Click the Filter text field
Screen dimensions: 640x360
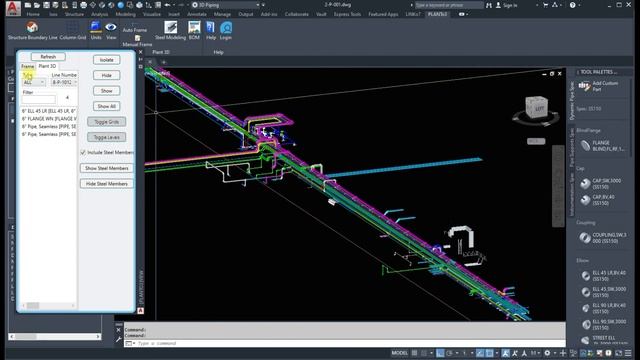tap(39, 99)
